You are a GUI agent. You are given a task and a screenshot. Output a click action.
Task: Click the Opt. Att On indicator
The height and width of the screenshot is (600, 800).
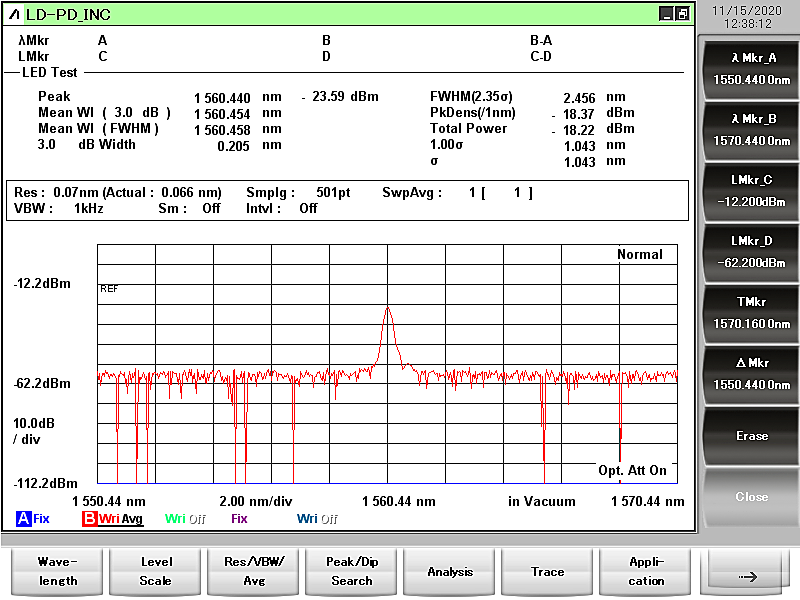coord(632,470)
